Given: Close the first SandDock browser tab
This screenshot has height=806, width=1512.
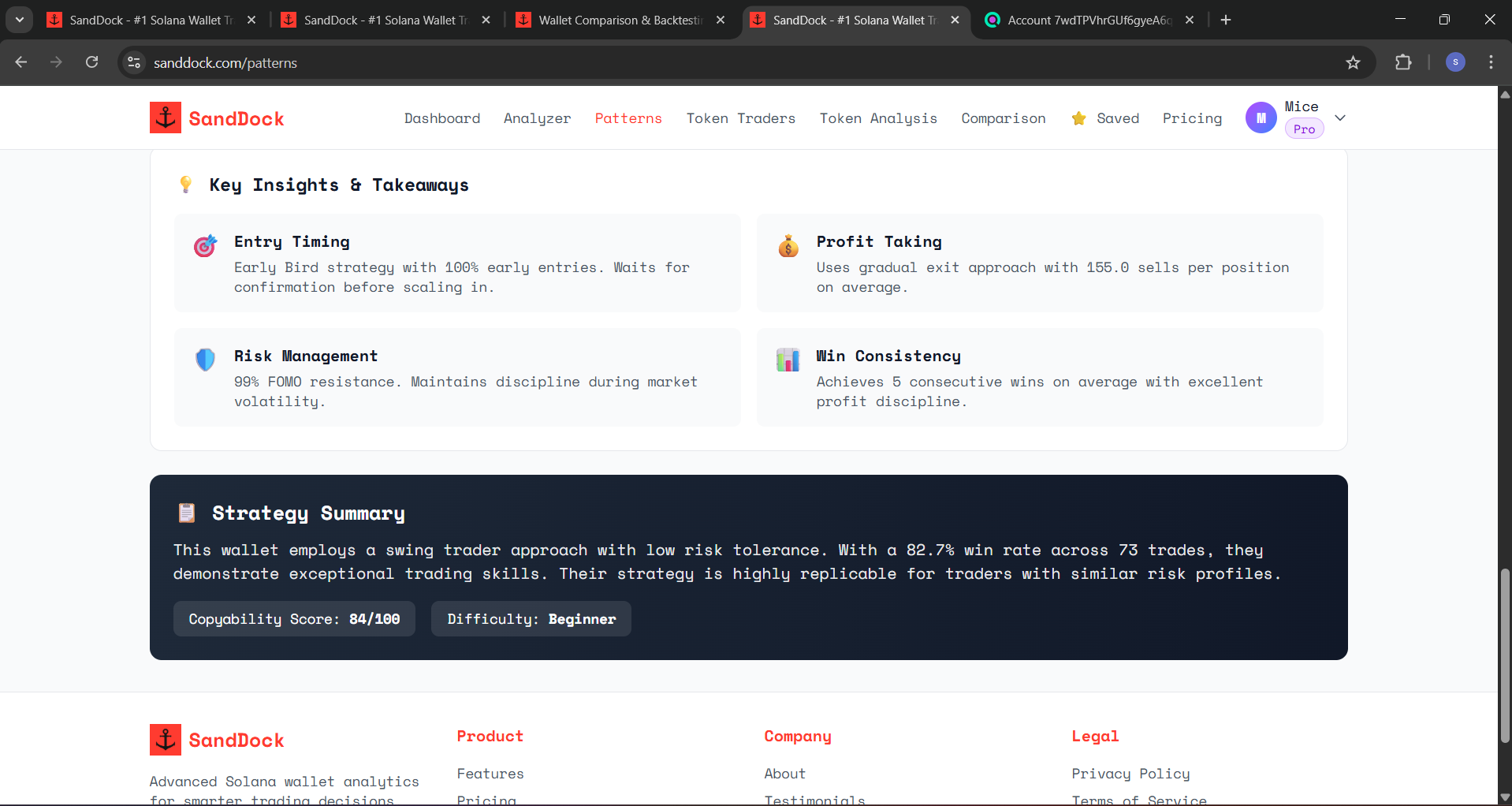Looking at the screenshot, I should tap(251, 20).
